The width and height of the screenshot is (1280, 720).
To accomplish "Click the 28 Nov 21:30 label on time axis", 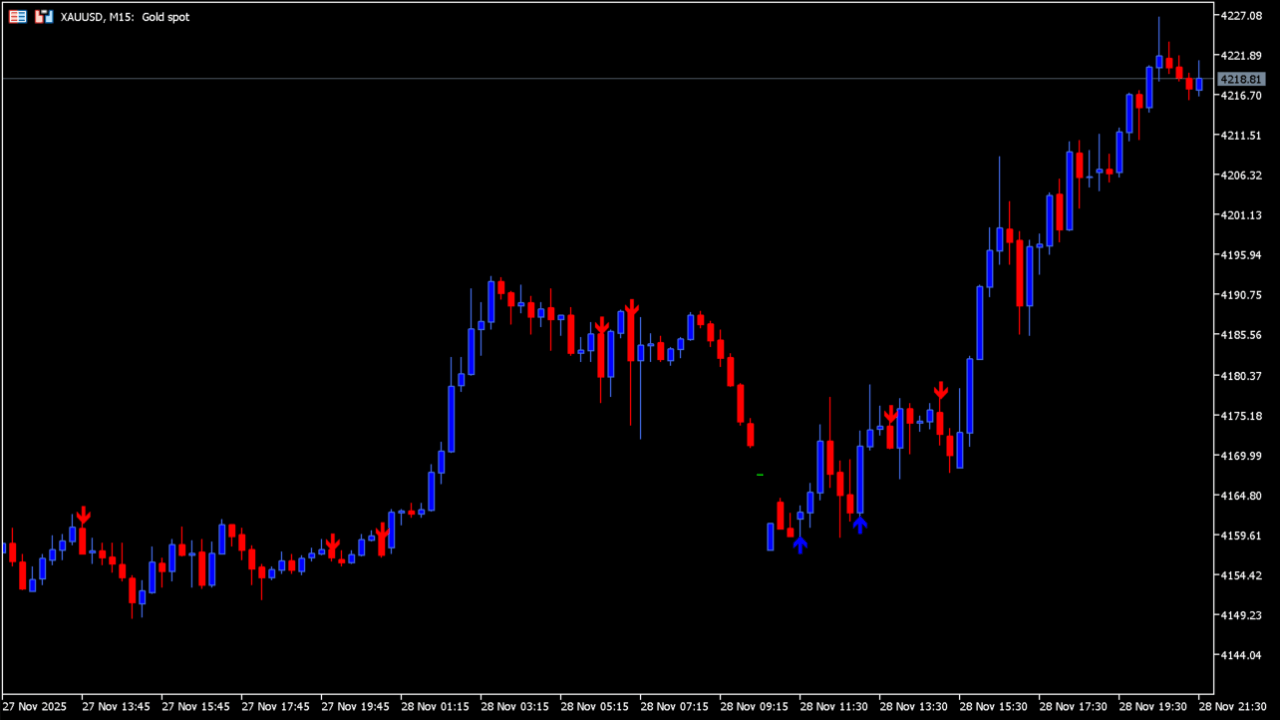I will (x=1231, y=706).
